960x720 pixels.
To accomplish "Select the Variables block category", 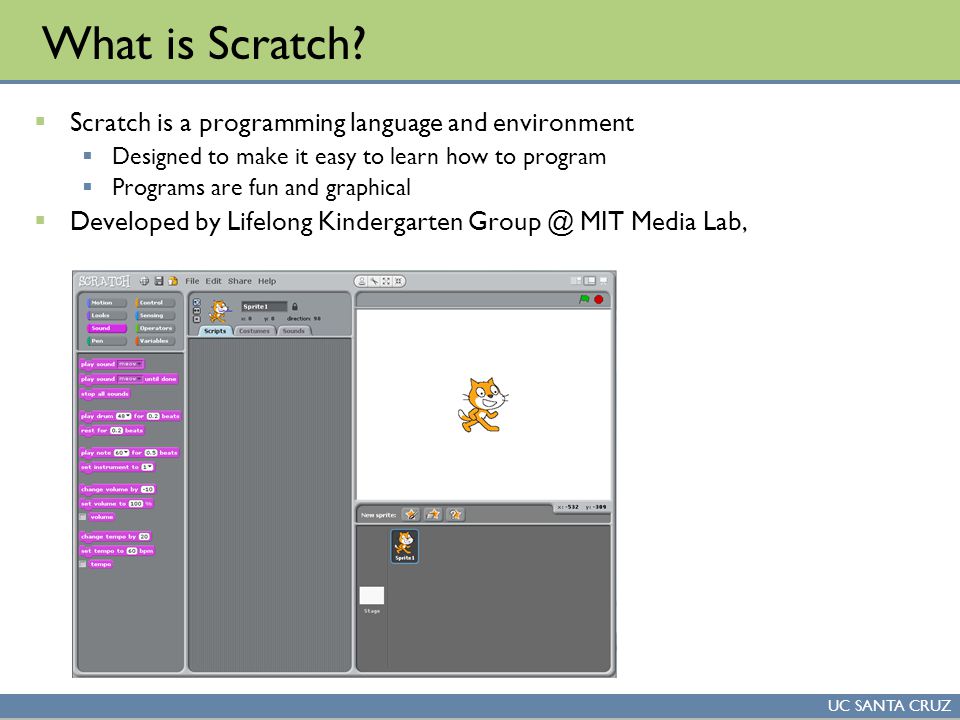I will 156,340.
